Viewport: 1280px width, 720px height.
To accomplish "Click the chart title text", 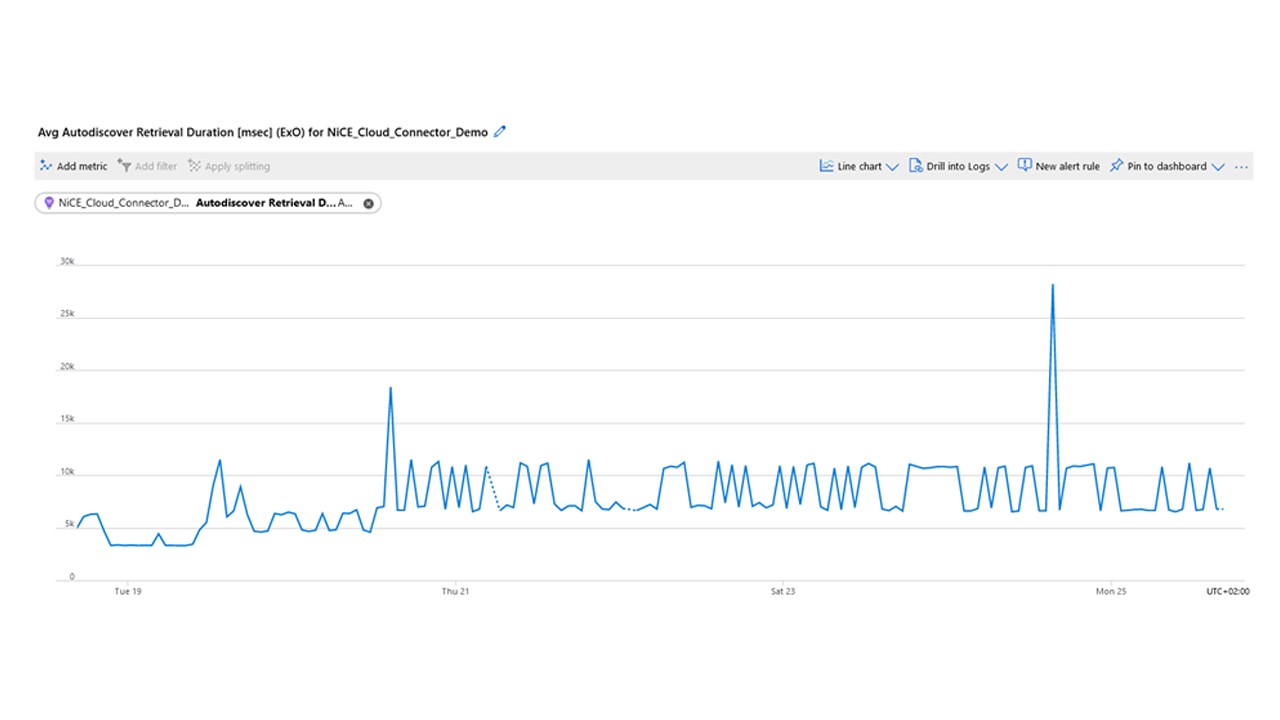I will pos(263,132).
